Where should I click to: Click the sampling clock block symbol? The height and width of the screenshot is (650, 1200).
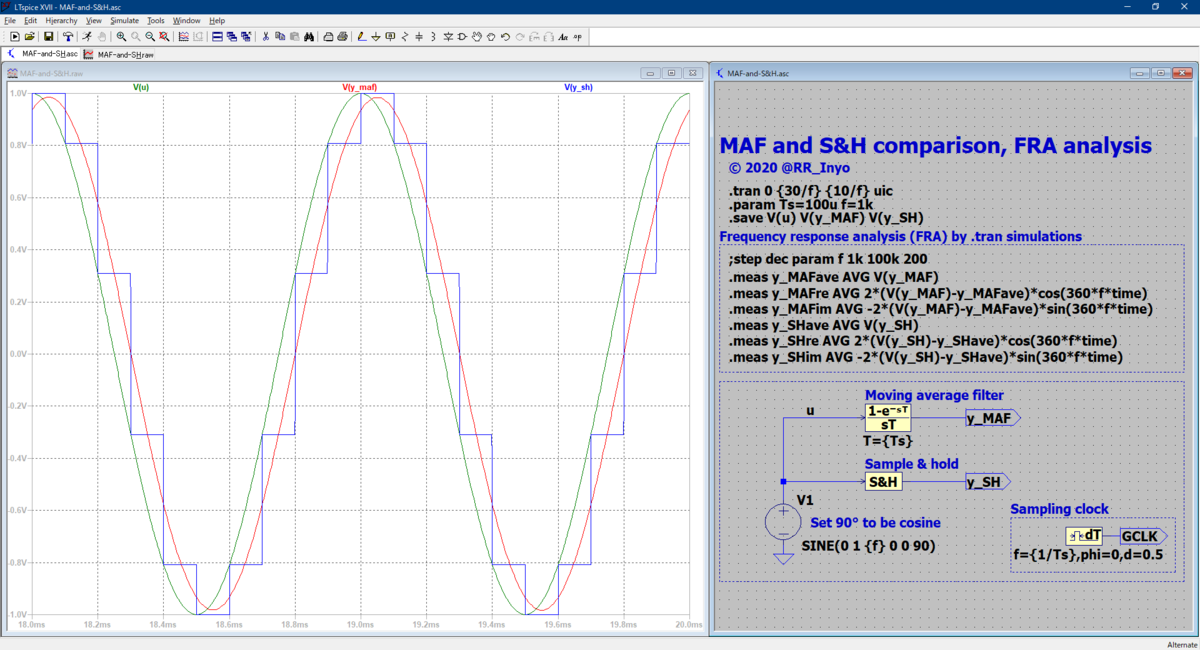click(x=1084, y=536)
